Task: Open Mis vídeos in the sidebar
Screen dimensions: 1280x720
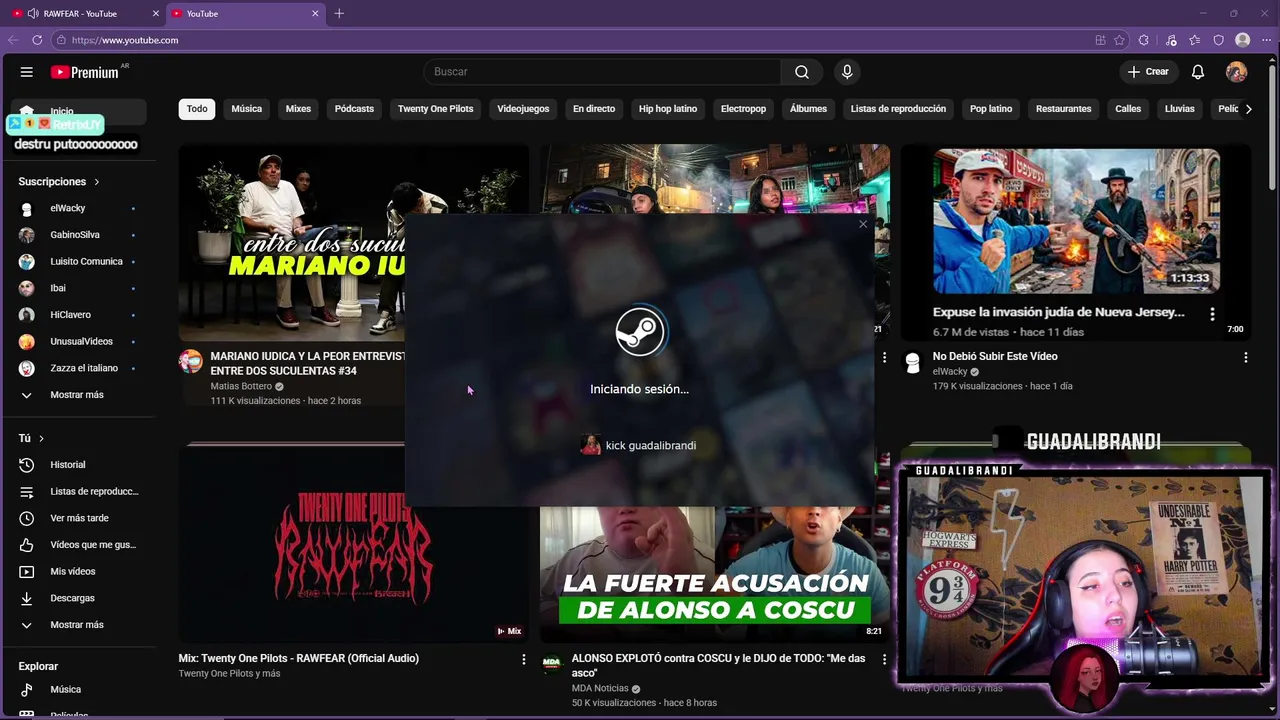Action: coord(81,571)
